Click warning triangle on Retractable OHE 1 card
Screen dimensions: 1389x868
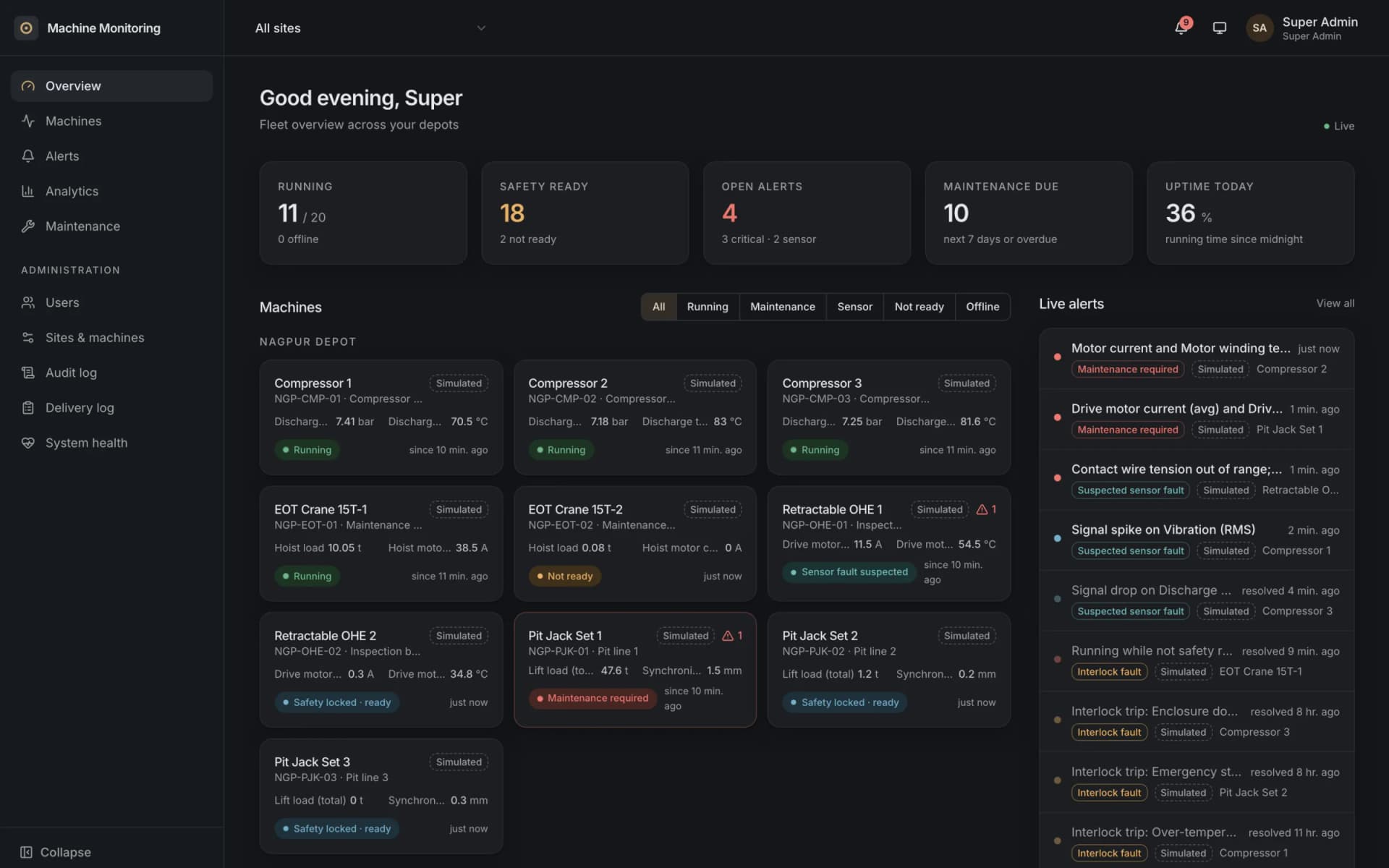pyautogui.click(x=982, y=509)
